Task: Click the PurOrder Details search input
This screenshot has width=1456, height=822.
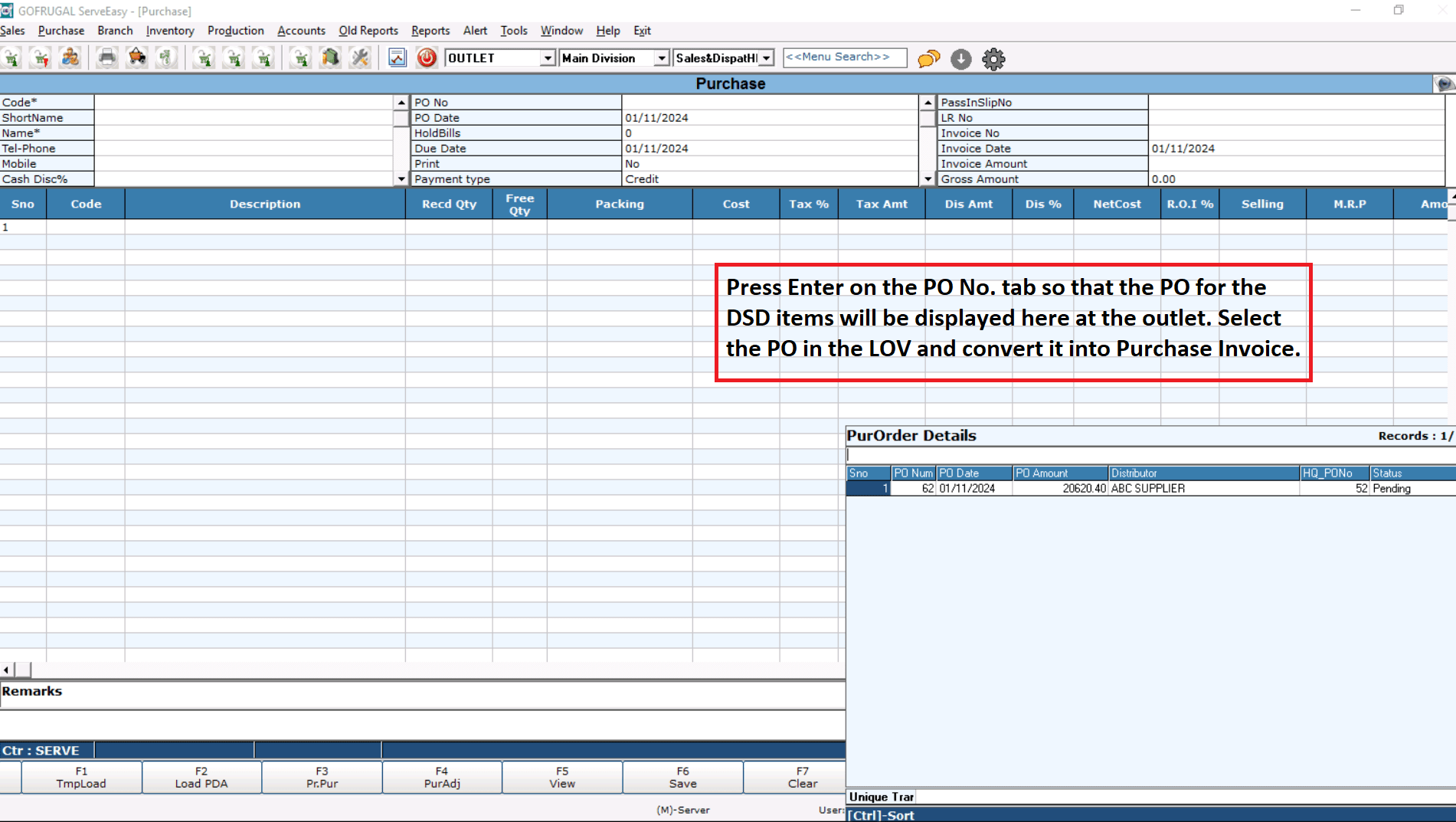Action: click(1150, 455)
